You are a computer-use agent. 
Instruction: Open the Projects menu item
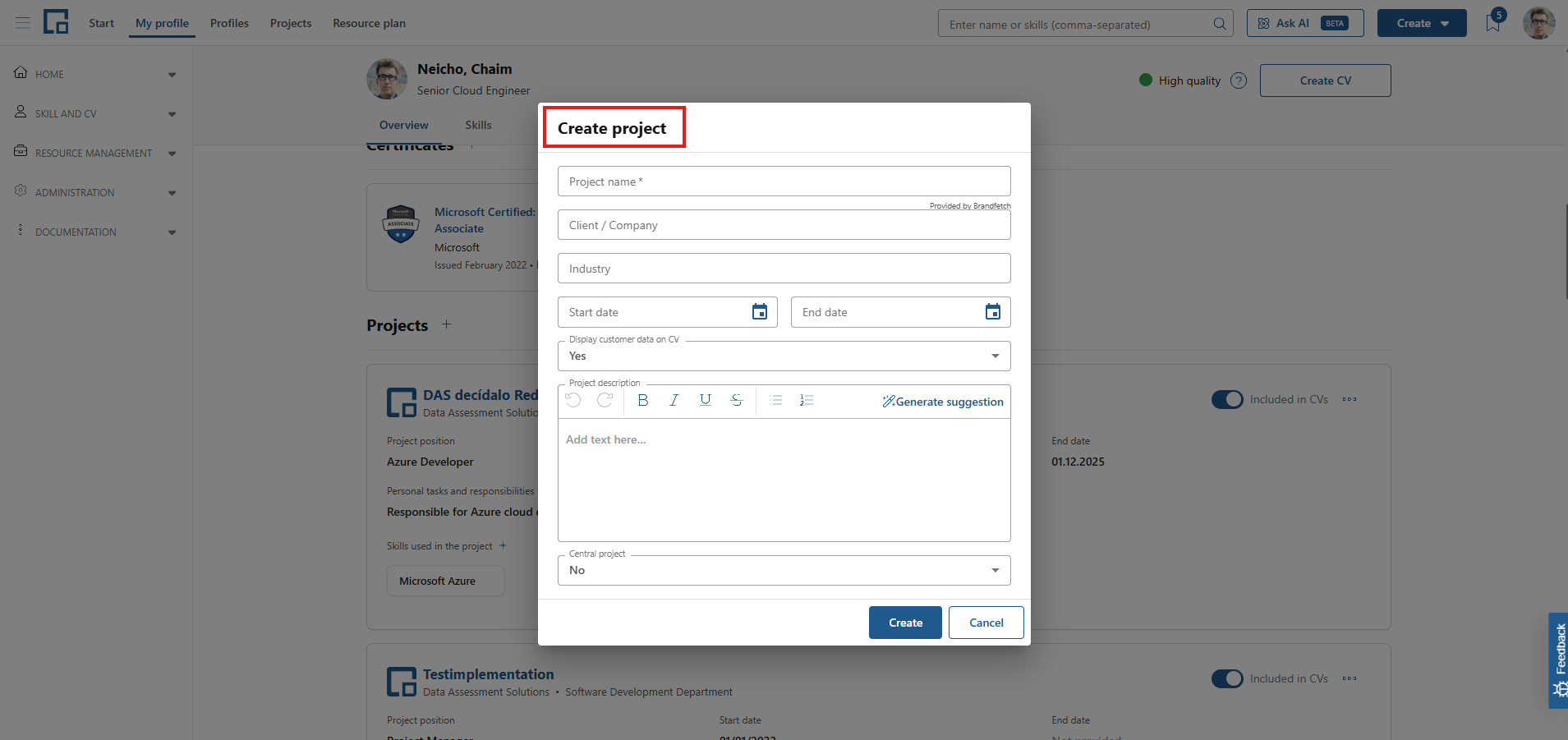[291, 23]
